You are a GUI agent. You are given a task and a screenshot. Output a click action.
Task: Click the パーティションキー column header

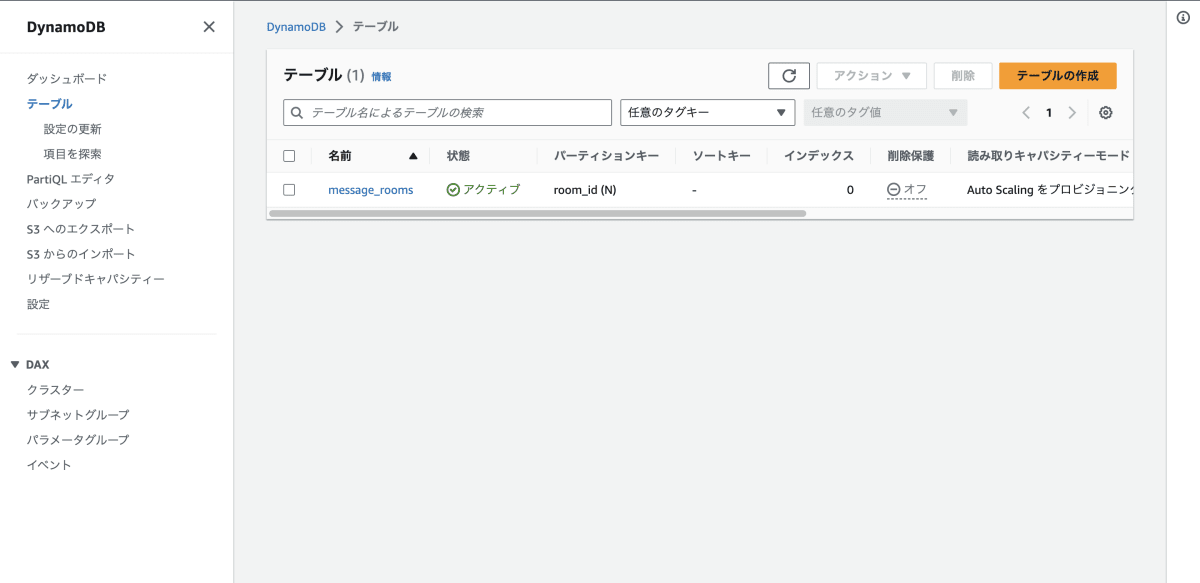pos(607,156)
